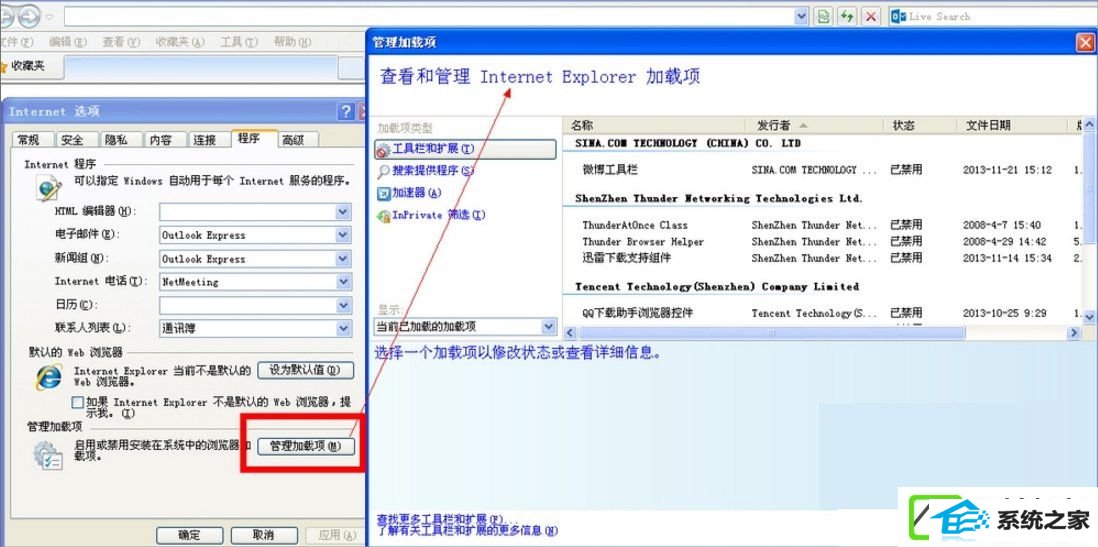Open the 编辑 menu in browser

tap(68, 42)
